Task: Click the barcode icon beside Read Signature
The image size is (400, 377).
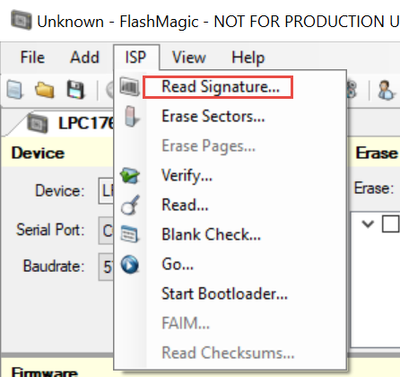Action: (130, 87)
